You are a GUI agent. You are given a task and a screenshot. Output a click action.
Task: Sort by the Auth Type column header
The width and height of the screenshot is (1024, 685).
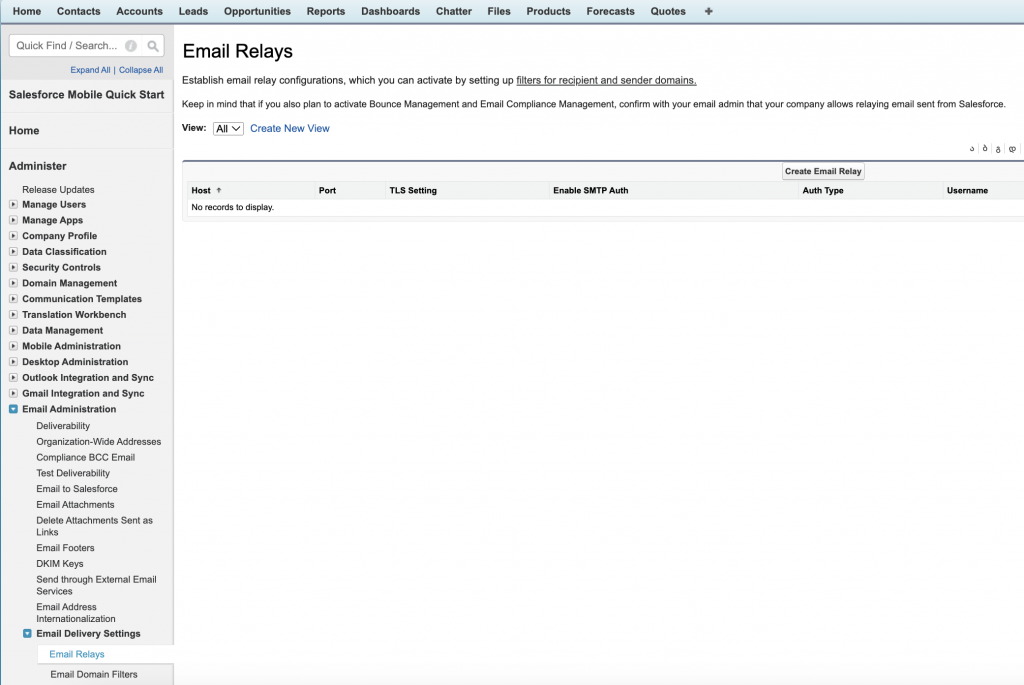coord(823,191)
